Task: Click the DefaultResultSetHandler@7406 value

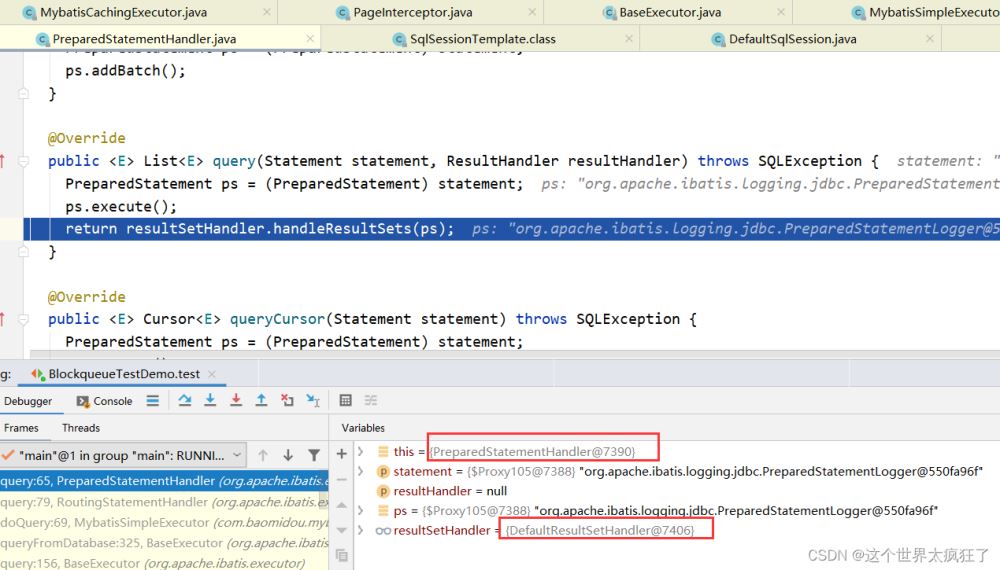Action: pos(599,530)
